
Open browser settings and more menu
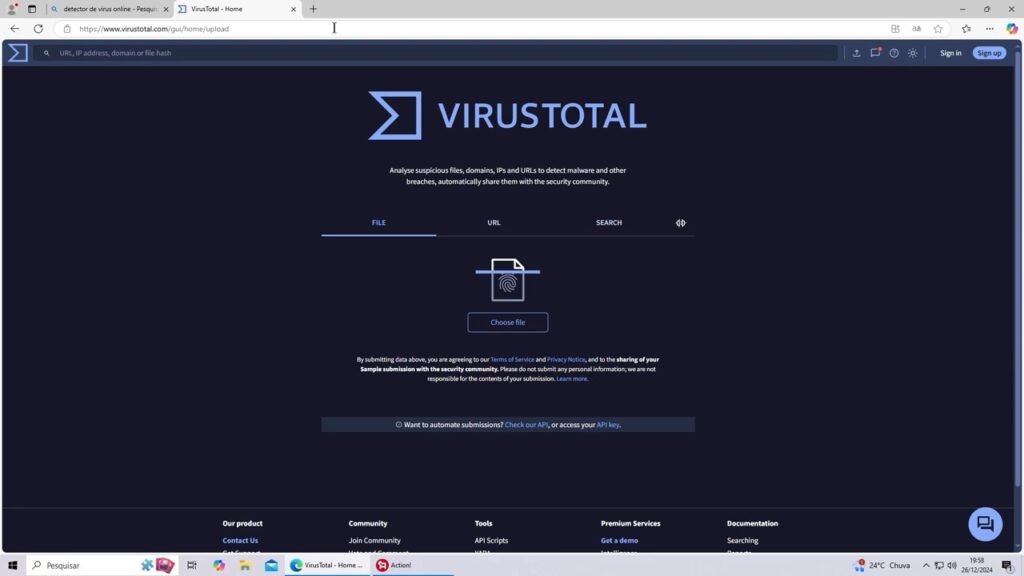[x=989, y=29]
